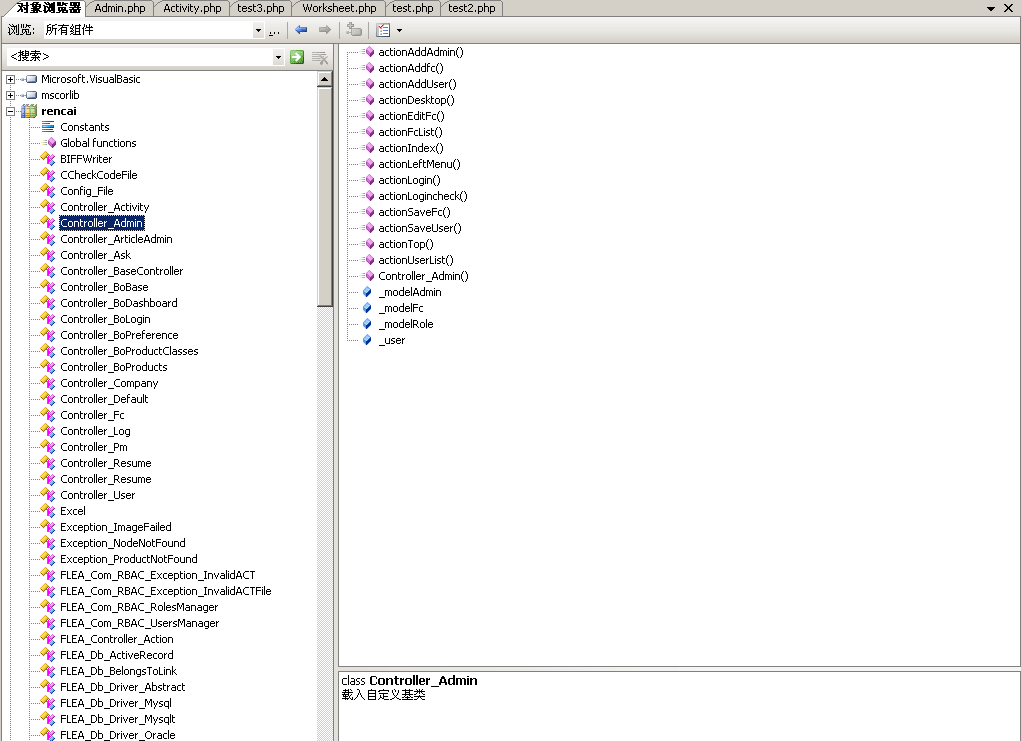This screenshot has height=741, width=1022.
Task: Select Controller_Activity class in tree
Action: click(104, 207)
